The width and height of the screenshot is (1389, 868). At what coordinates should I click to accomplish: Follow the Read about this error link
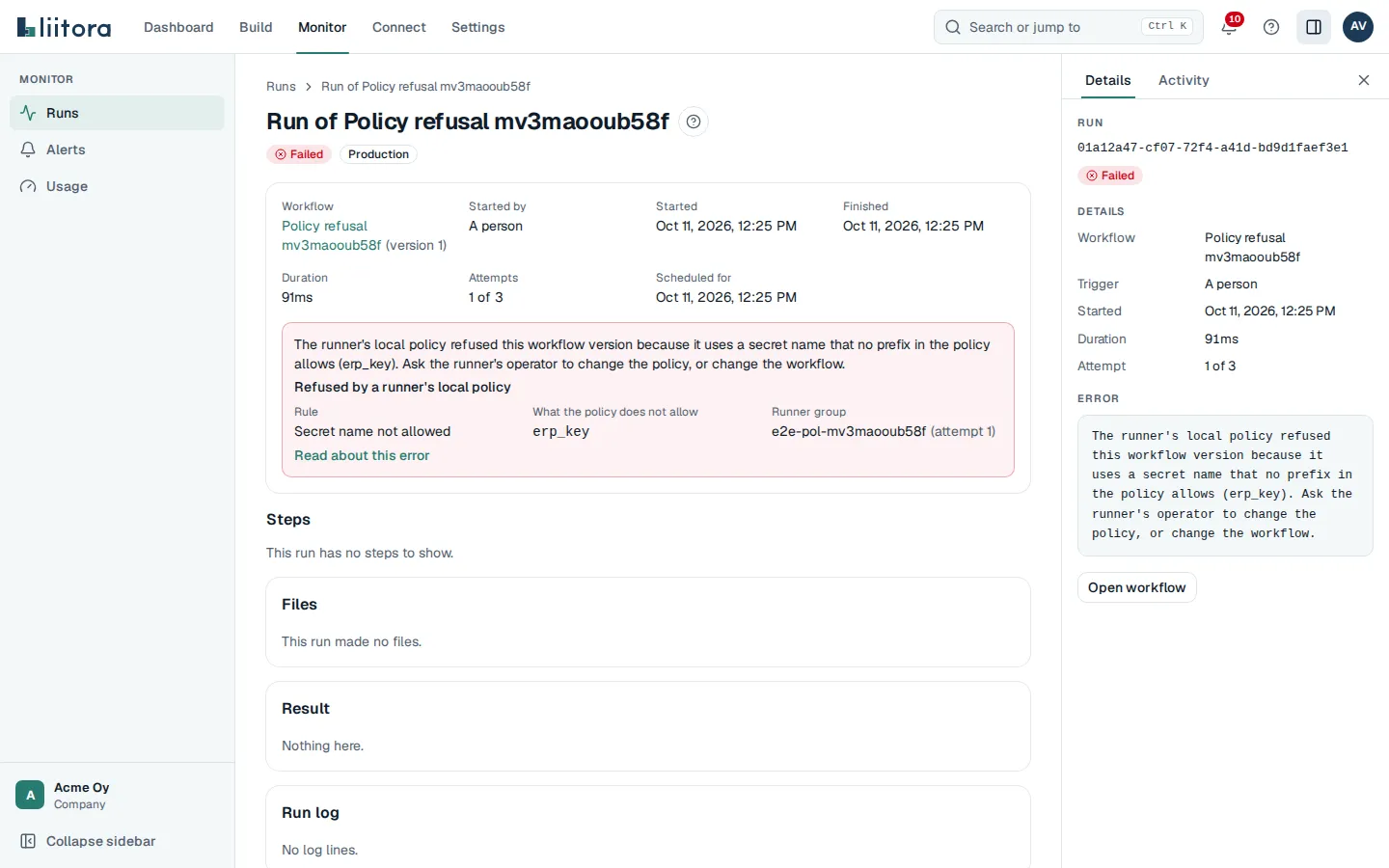362,455
